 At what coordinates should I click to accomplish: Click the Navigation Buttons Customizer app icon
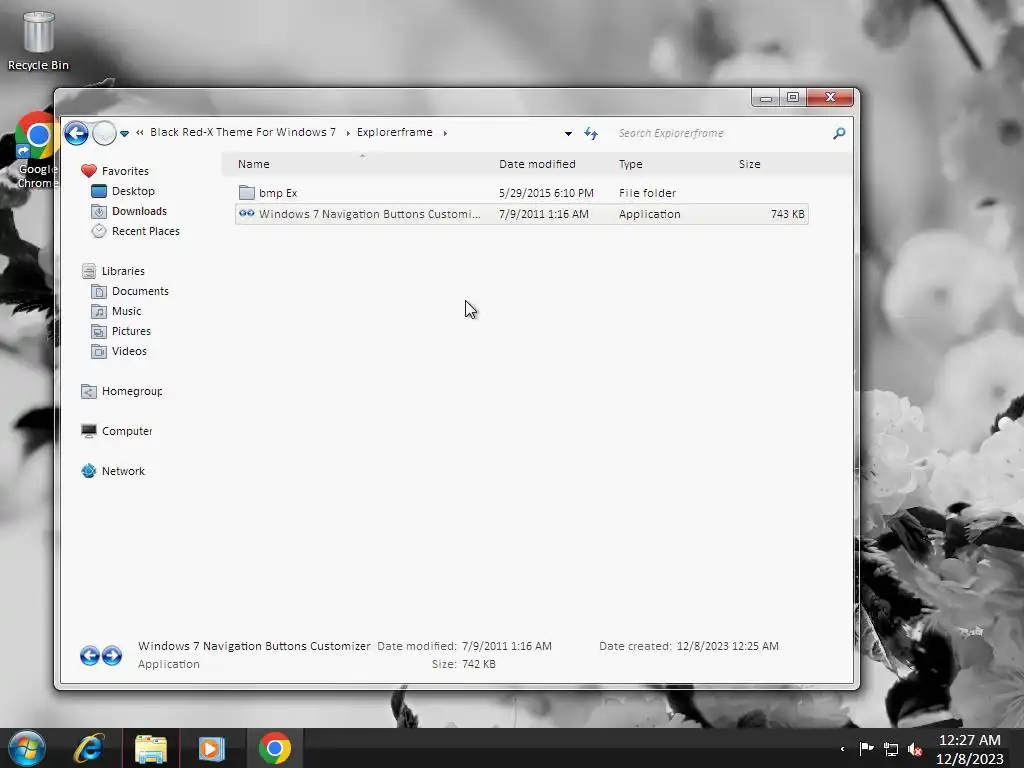point(246,214)
